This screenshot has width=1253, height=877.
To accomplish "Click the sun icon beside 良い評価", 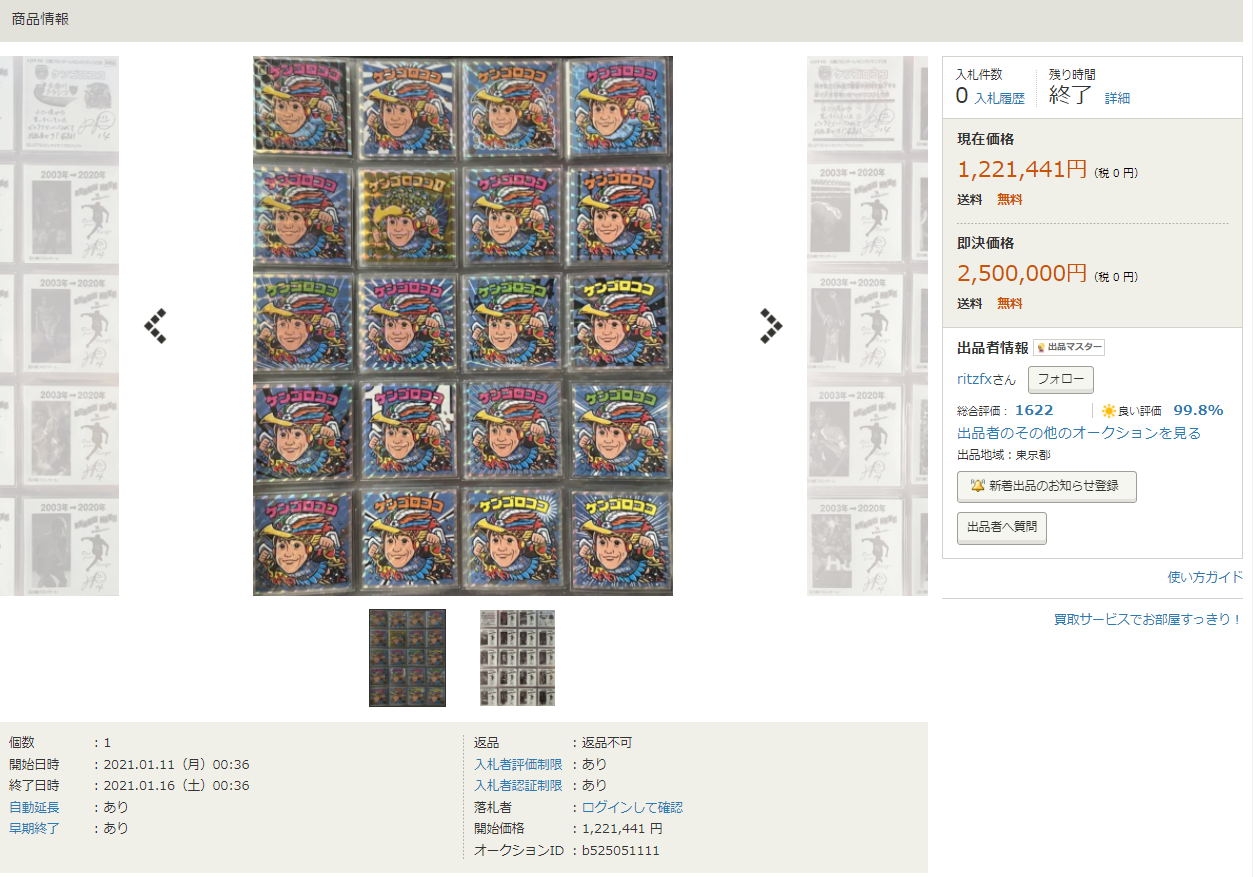I will click(1108, 411).
